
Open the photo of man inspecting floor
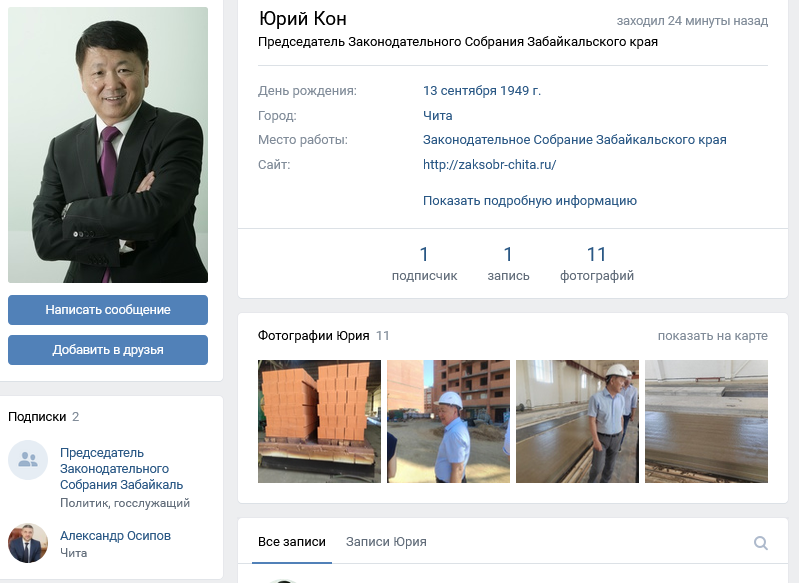[x=577, y=421]
